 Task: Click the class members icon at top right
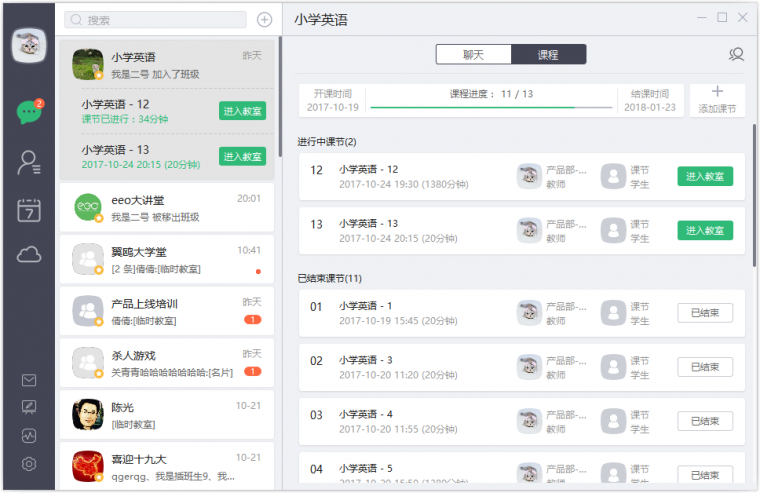coord(737,55)
